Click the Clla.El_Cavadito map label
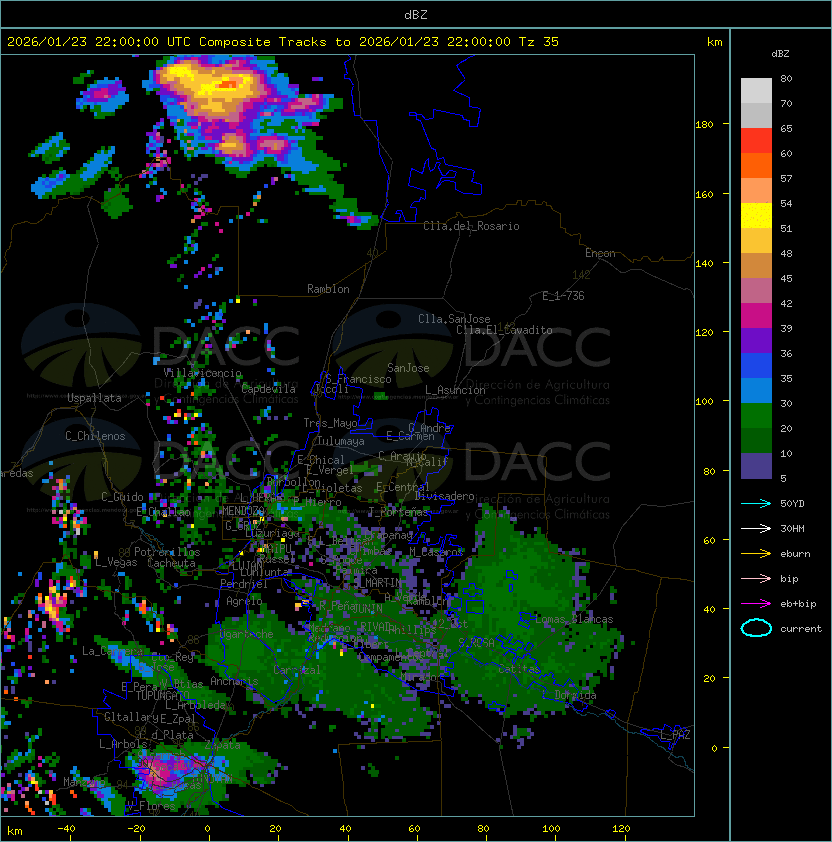 504,330
